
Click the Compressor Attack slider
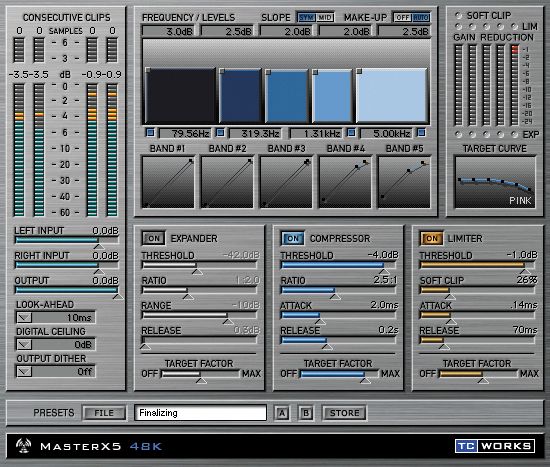pos(338,315)
